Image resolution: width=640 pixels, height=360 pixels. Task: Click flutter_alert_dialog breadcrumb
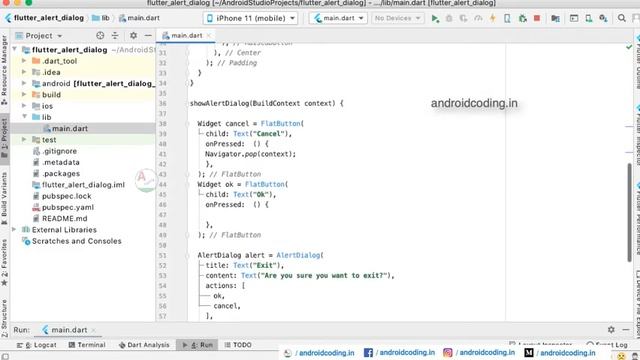pos(44,18)
